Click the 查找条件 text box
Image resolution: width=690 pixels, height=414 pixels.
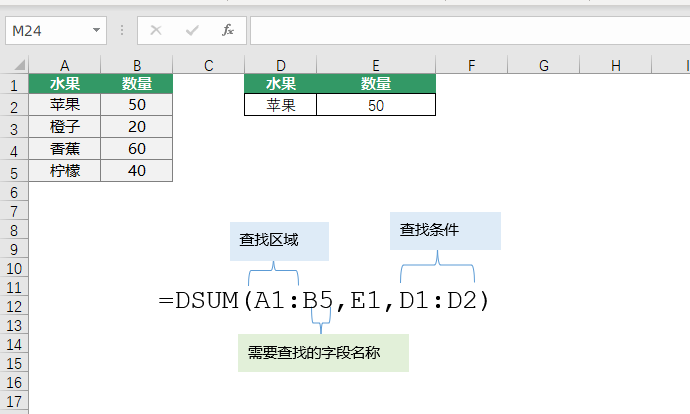click(445, 231)
